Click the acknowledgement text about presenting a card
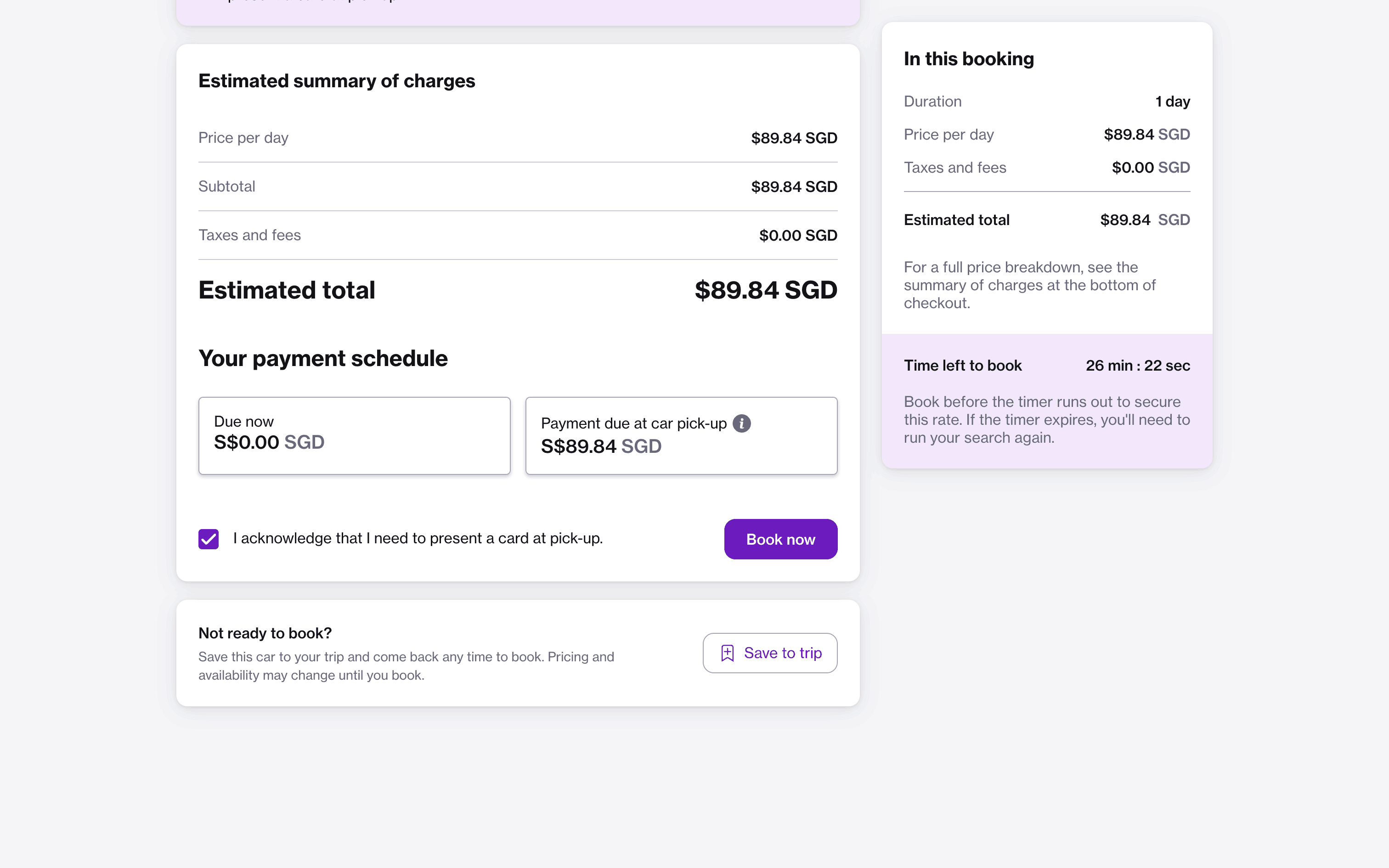Image resolution: width=1389 pixels, height=868 pixels. (x=418, y=538)
